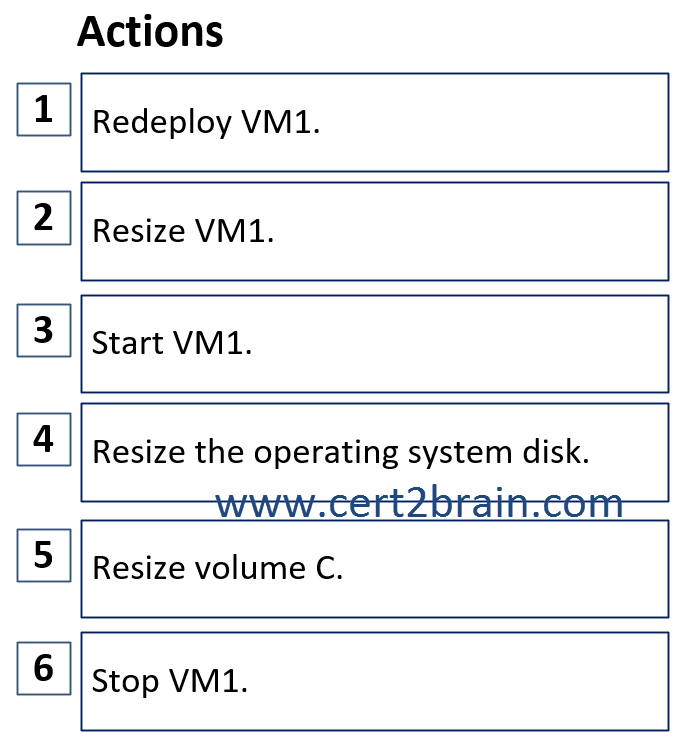Click the number 6 box
Image resolution: width=686 pixels, height=751 pixels.
(x=44, y=668)
